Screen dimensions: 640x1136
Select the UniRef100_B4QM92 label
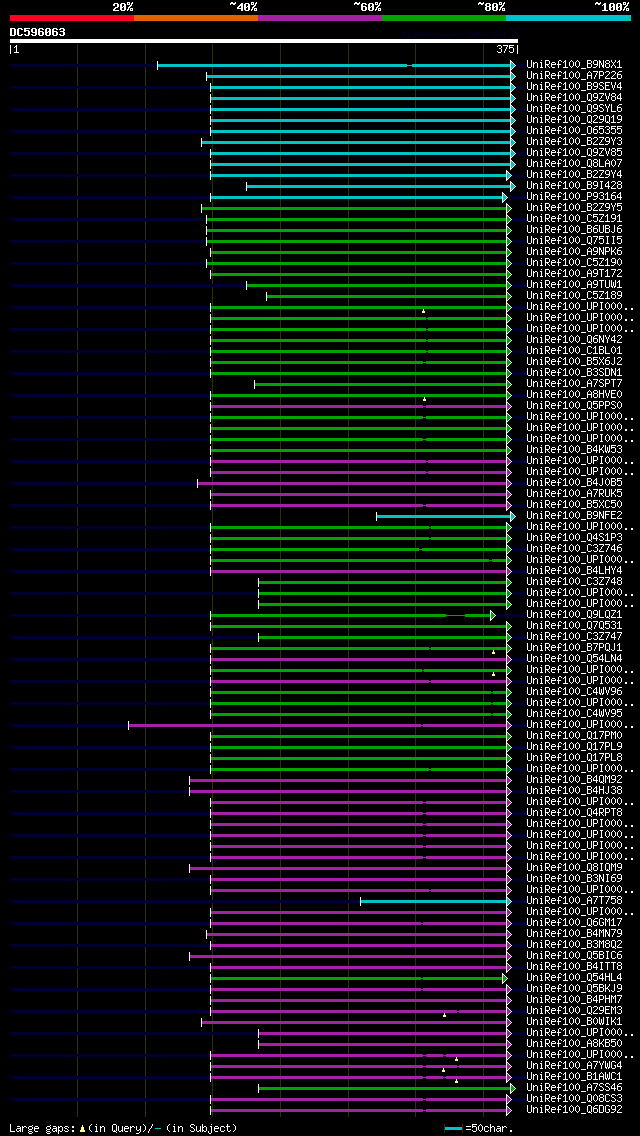pos(574,780)
